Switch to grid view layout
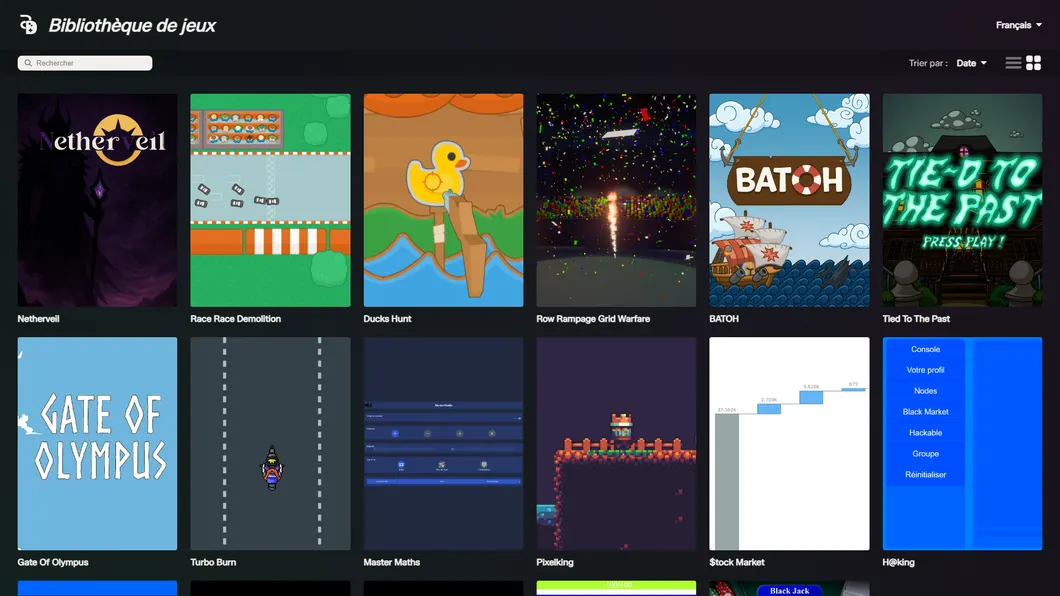The height and width of the screenshot is (596, 1060). pyautogui.click(x=1034, y=63)
